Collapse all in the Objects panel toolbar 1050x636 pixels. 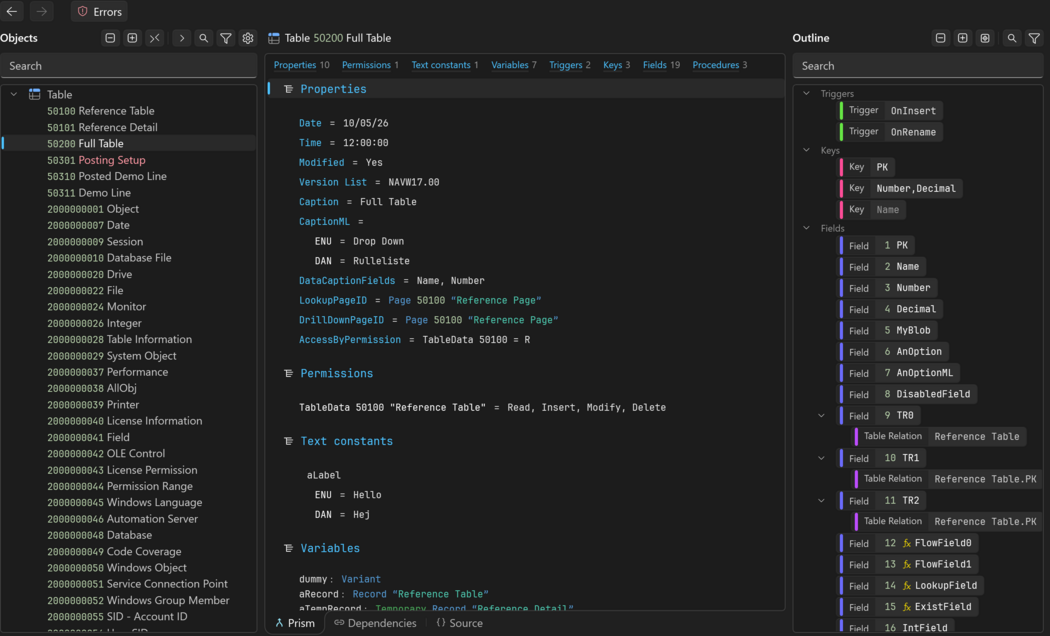click(110, 38)
